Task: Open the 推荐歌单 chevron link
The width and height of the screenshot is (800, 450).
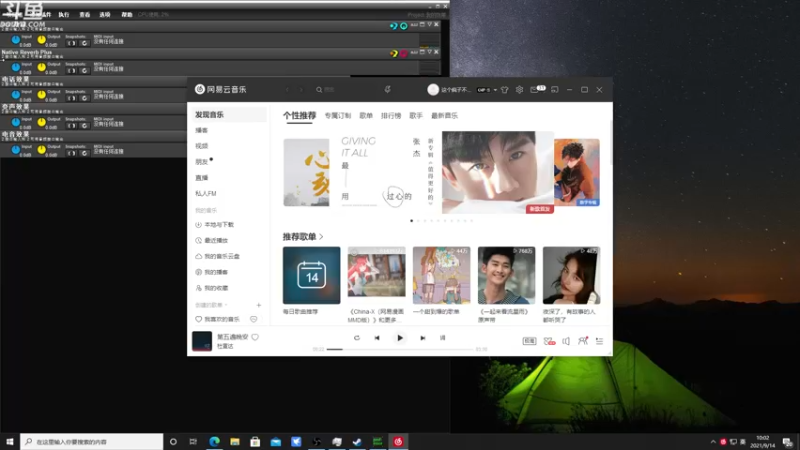Action: [x=321, y=237]
